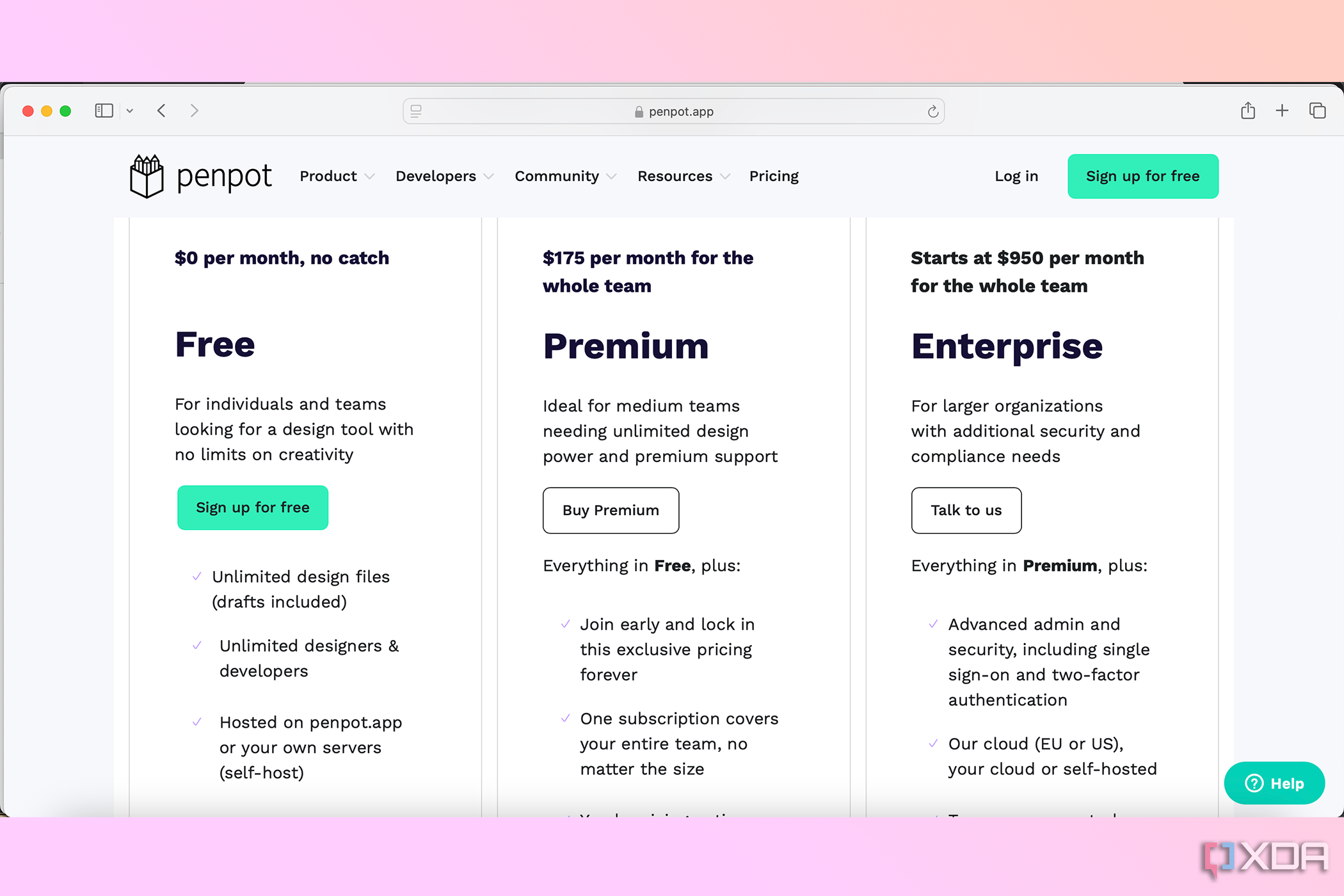Click the page reload icon
The height and width of the screenshot is (896, 1344).
coord(931,111)
